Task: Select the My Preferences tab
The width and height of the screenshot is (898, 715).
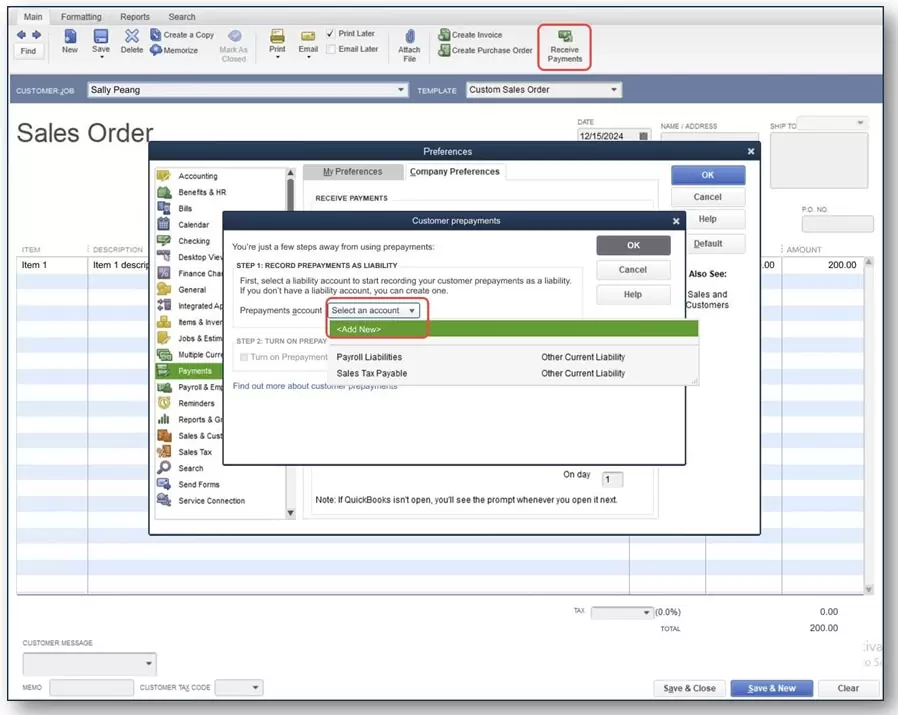Action: pyautogui.click(x=352, y=172)
